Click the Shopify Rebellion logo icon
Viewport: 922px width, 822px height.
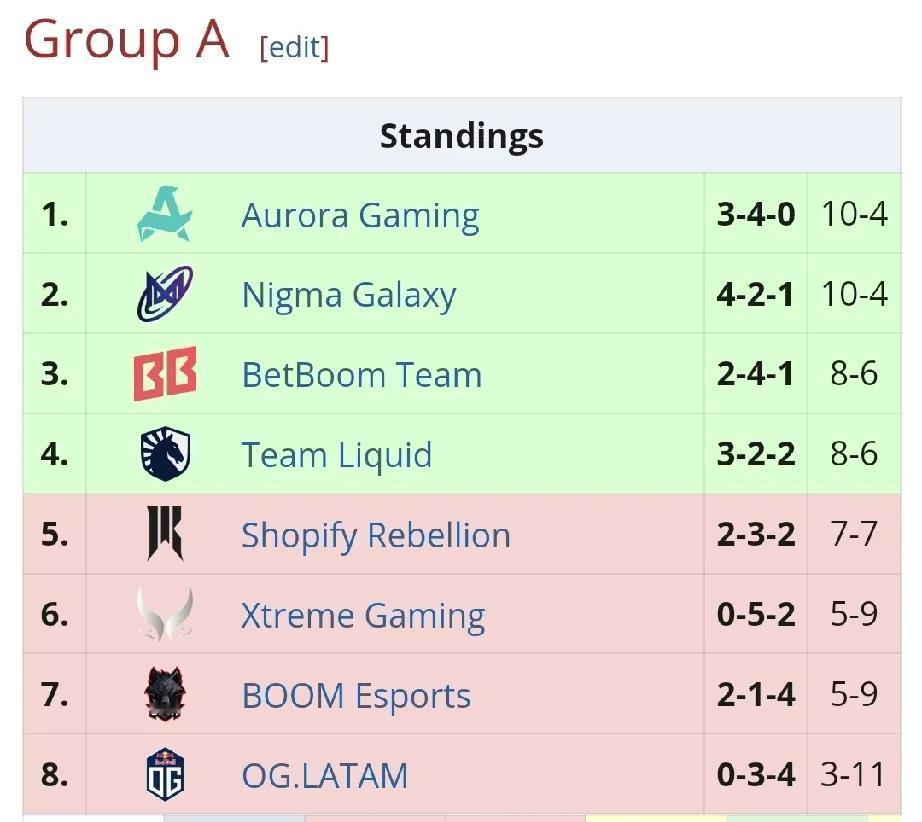pyautogui.click(x=165, y=533)
